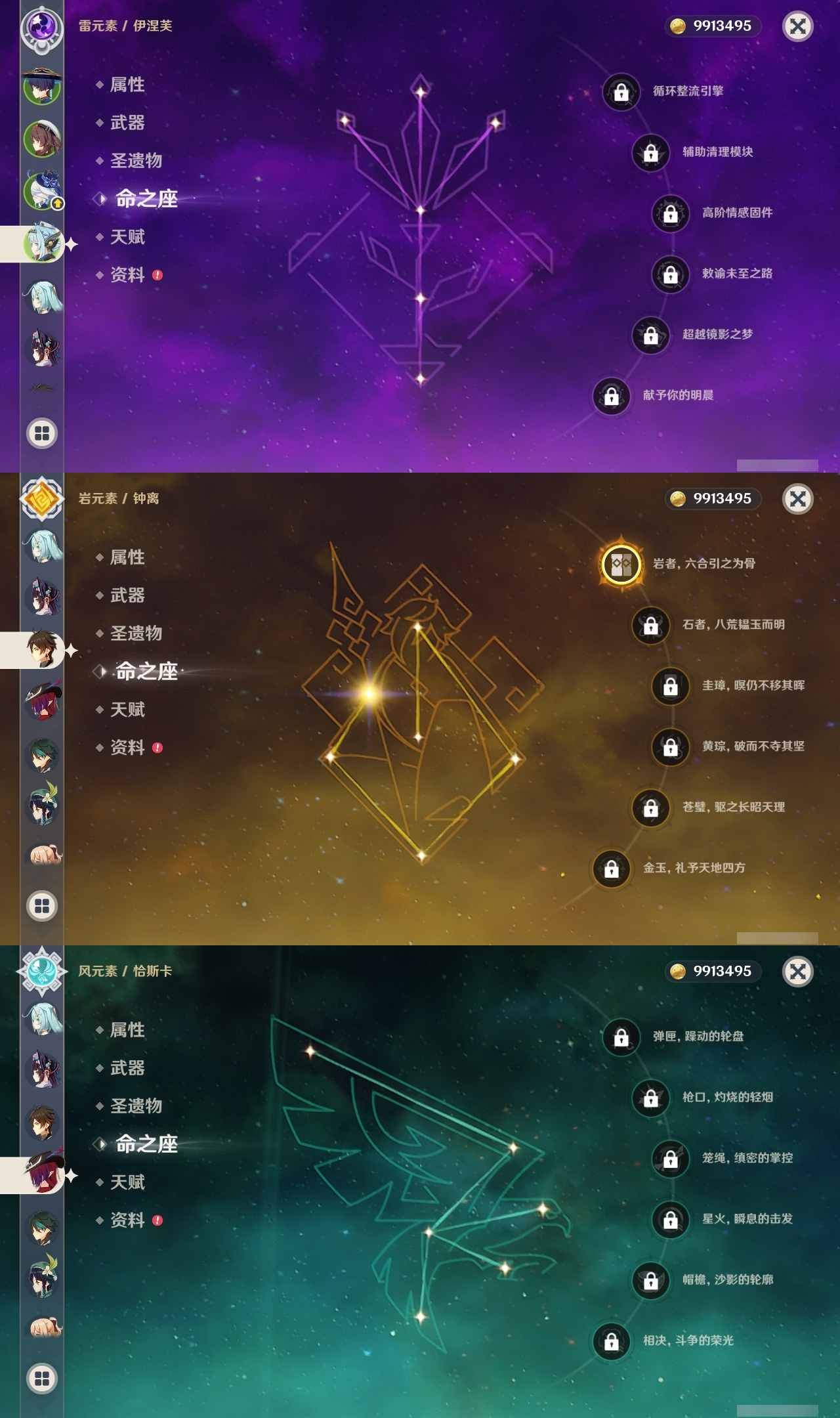The height and width of the screenshot is (1418, 840).
Task: Open the 属性 tab in the 钟离 panel
Action: pyautogui.click(x=127, y=557)
